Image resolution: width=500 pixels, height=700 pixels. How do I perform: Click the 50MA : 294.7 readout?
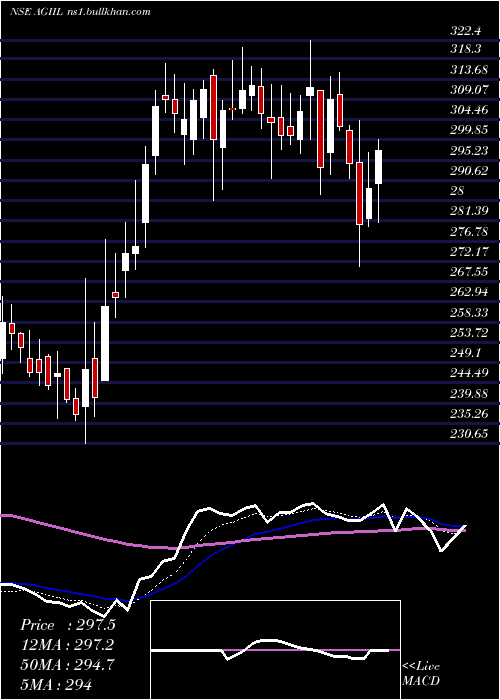67,664
